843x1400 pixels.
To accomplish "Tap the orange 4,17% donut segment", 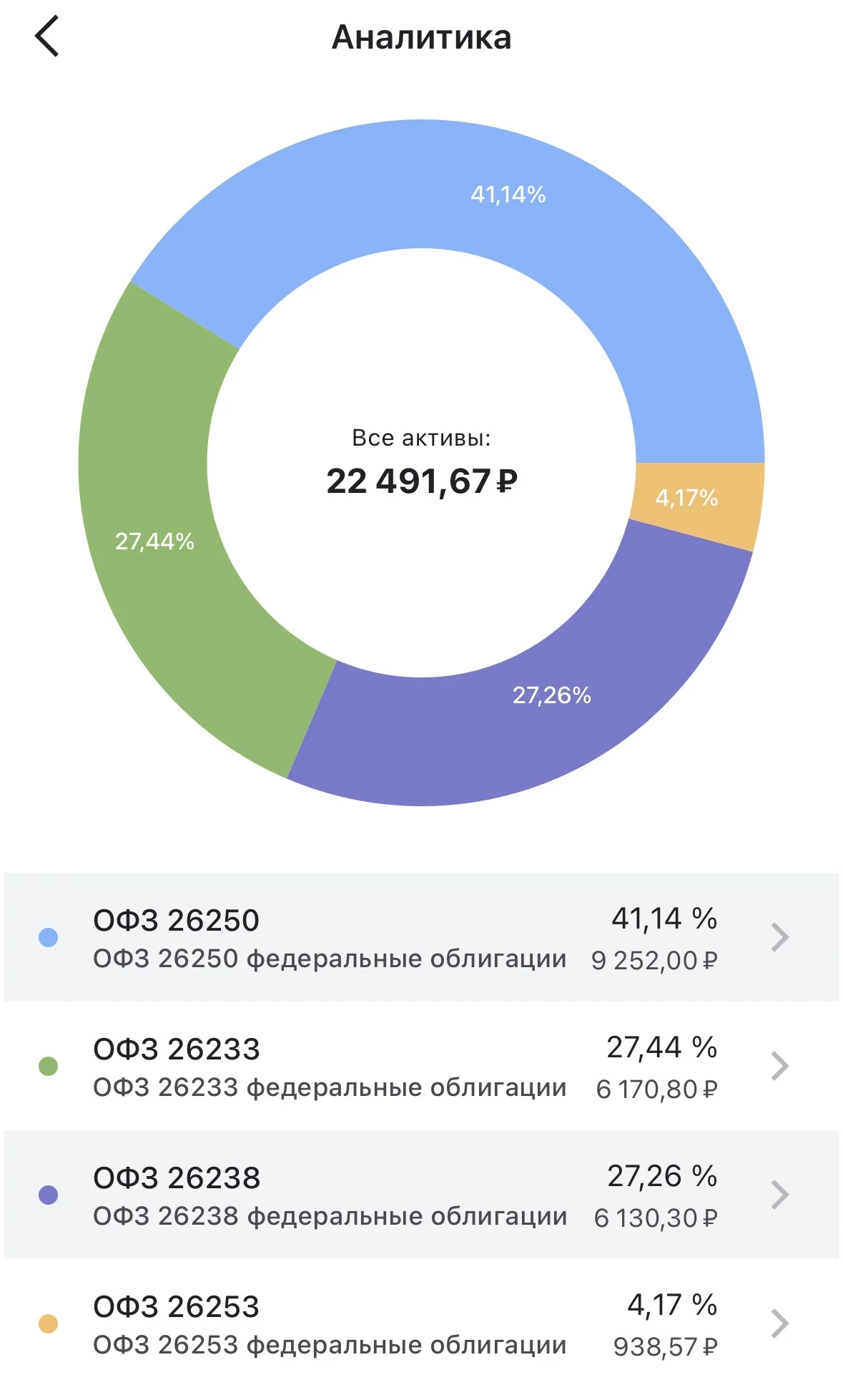I will click(686, 498).
